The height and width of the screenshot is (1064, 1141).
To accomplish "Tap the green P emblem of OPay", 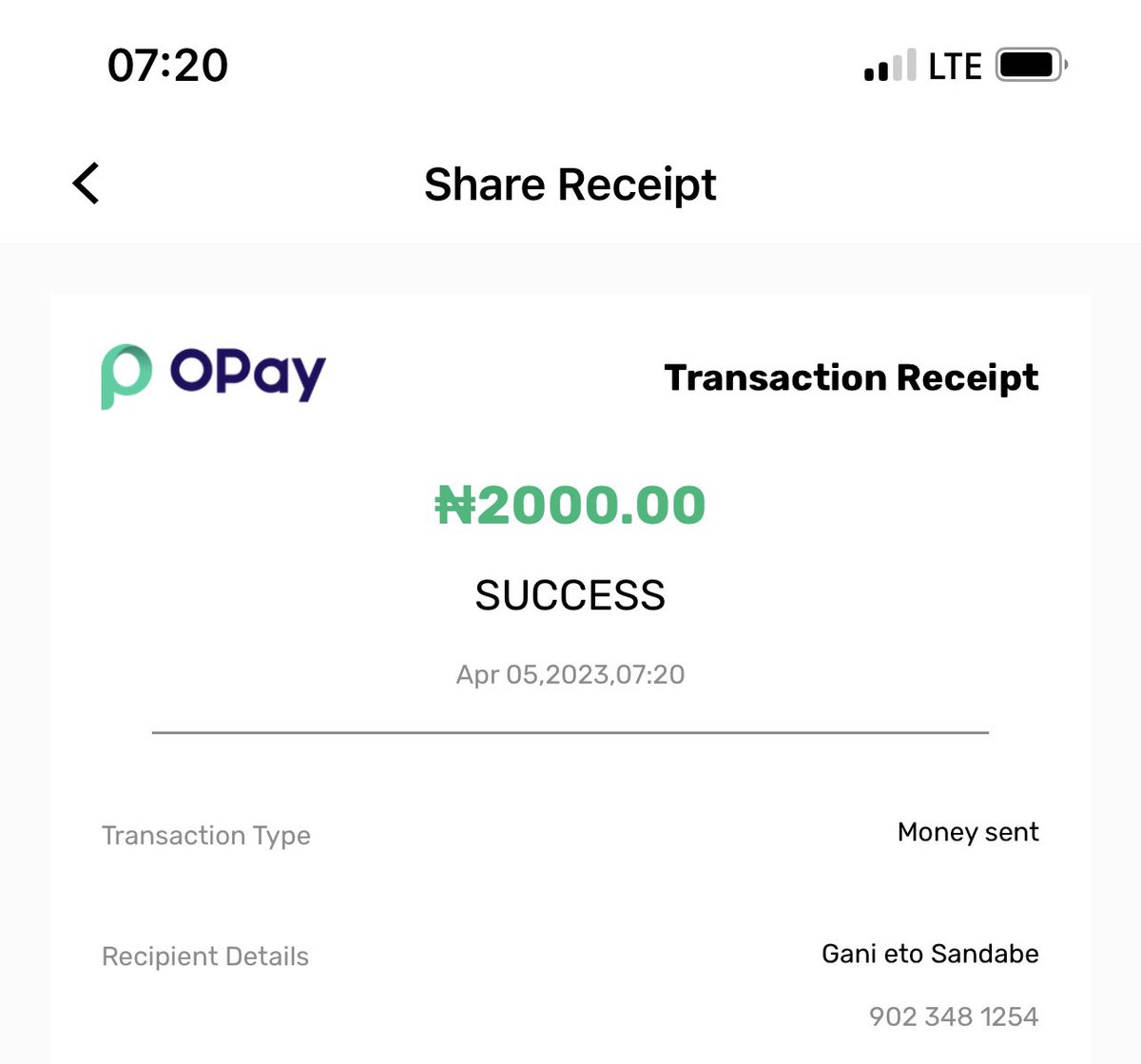I will pyautogui.click(x=126, y=377).
